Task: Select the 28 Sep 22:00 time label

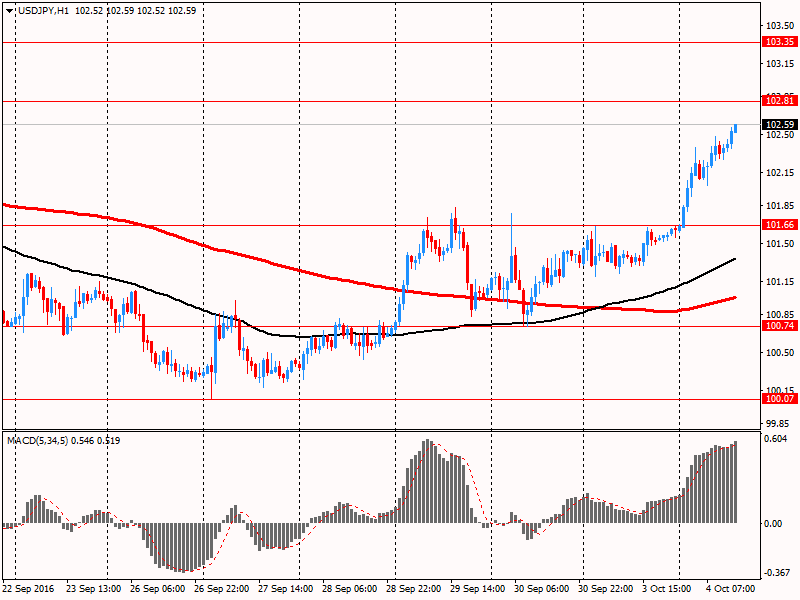Action: (413, 589)
